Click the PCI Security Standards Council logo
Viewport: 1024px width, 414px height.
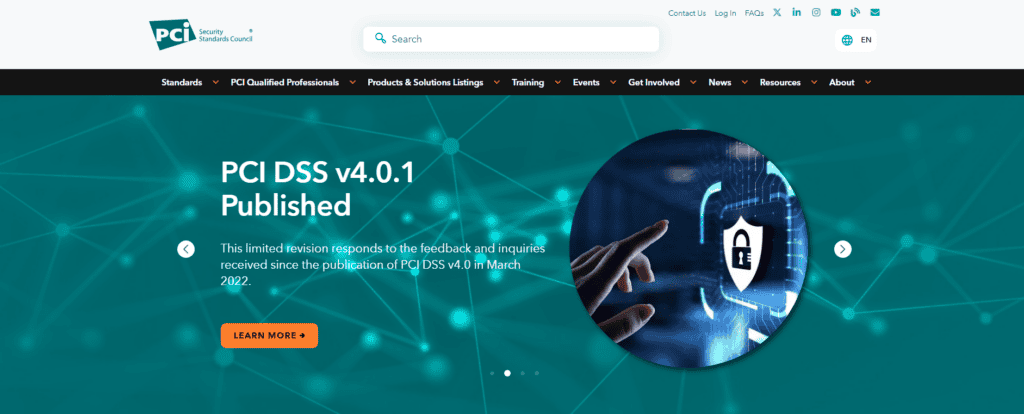pos(201,35)
